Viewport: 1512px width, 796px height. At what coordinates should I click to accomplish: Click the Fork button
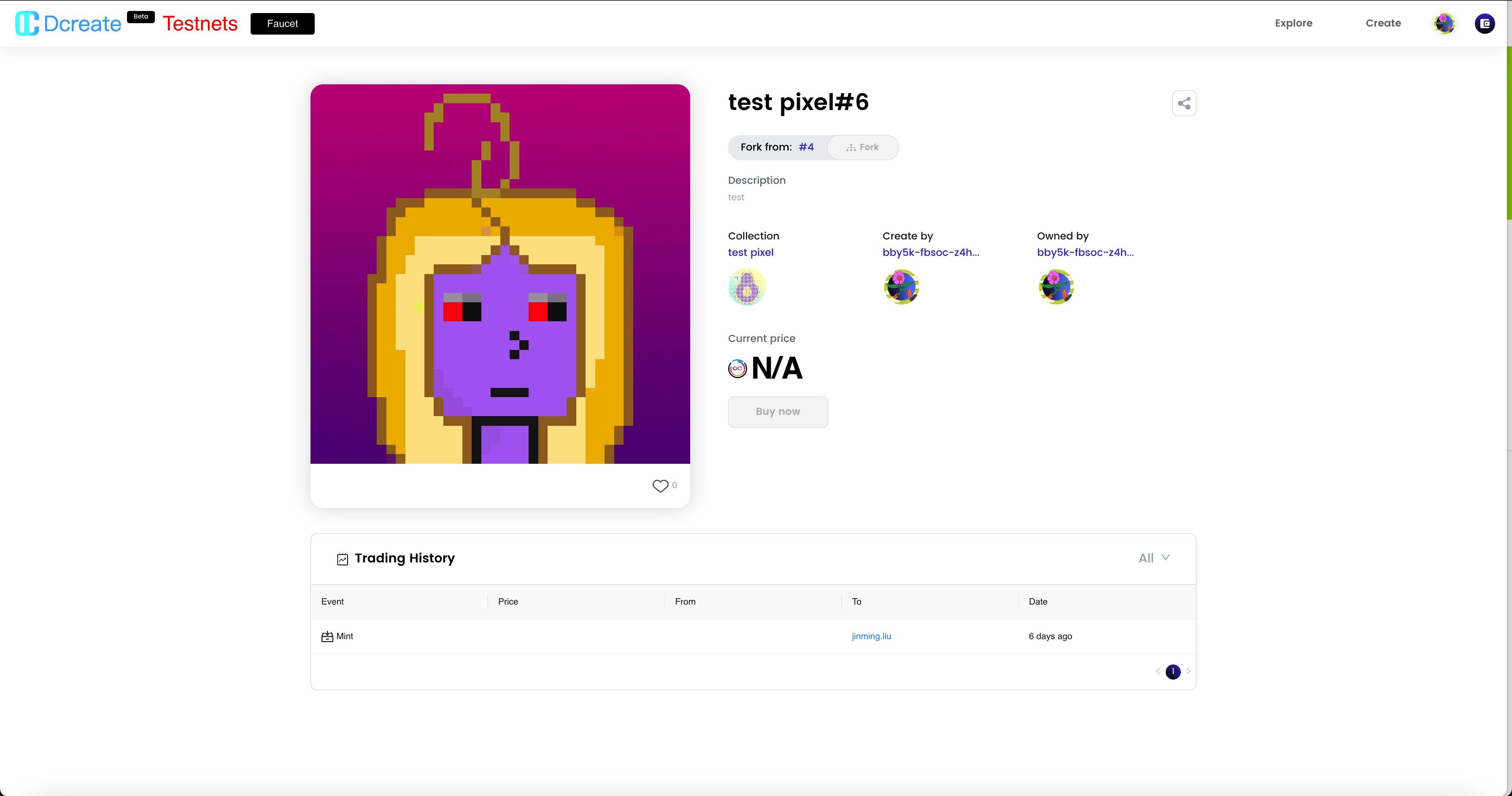click(x=862, y=147)
